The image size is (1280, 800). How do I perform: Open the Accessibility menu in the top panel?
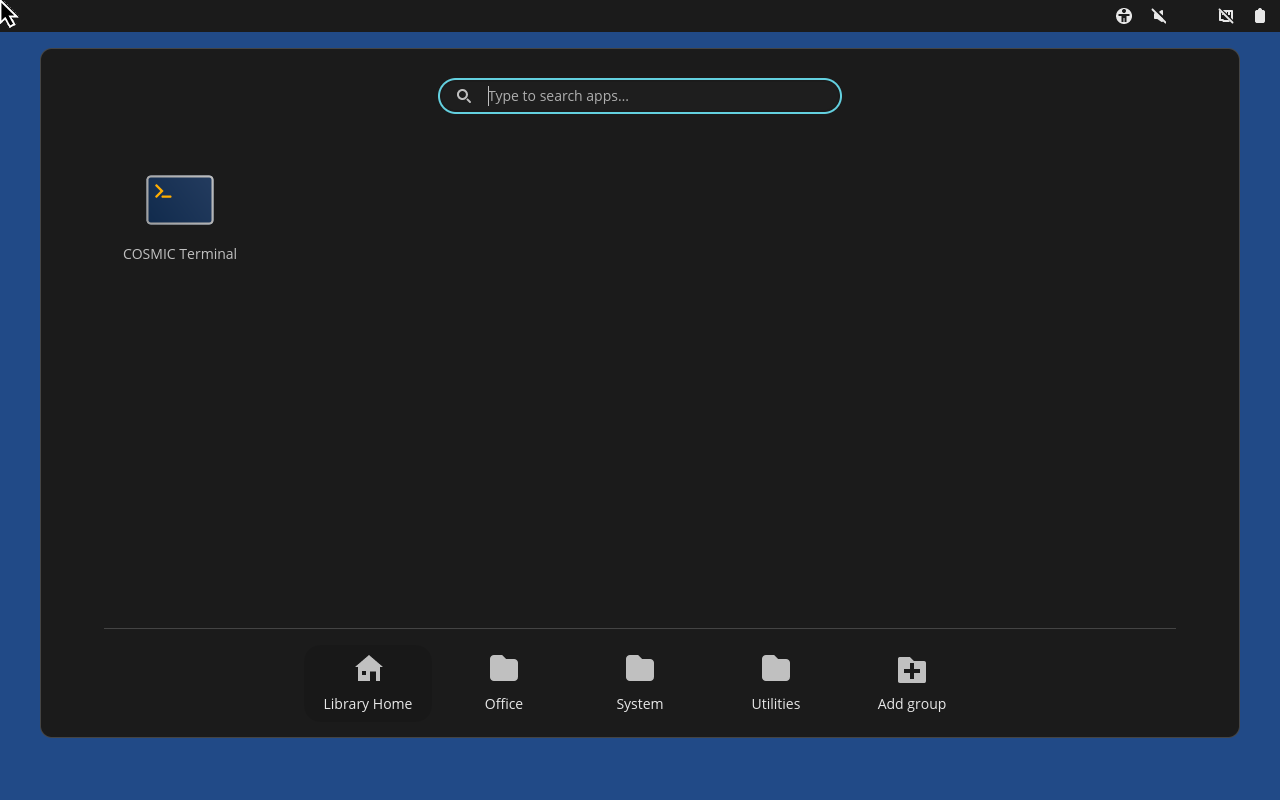click(1124, 16)
